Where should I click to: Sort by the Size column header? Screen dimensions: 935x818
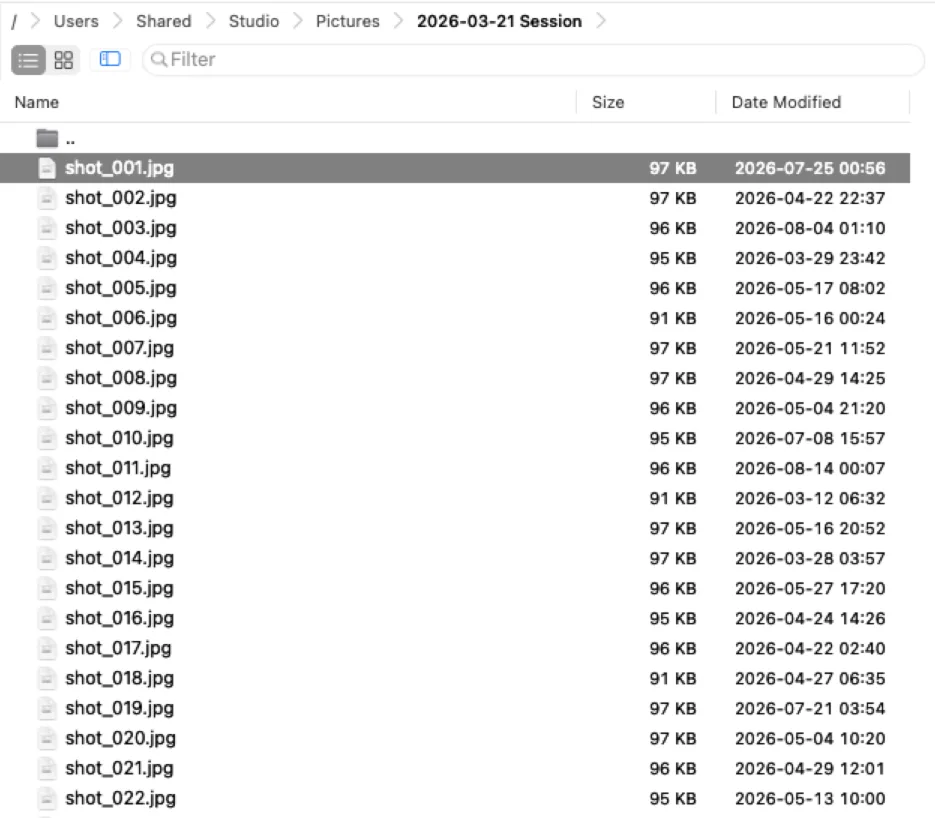pyautogui.click(x=608, y=103)
